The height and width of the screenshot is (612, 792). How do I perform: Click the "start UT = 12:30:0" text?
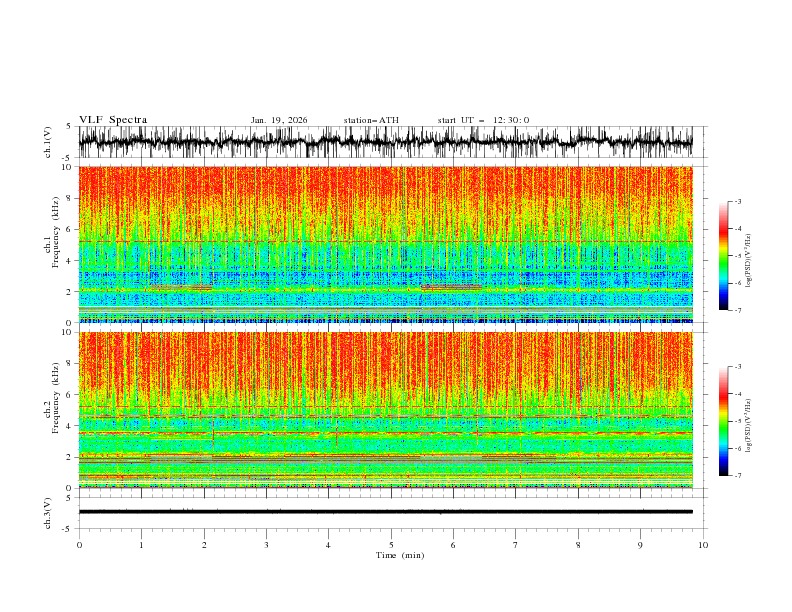tap(483, 120)
